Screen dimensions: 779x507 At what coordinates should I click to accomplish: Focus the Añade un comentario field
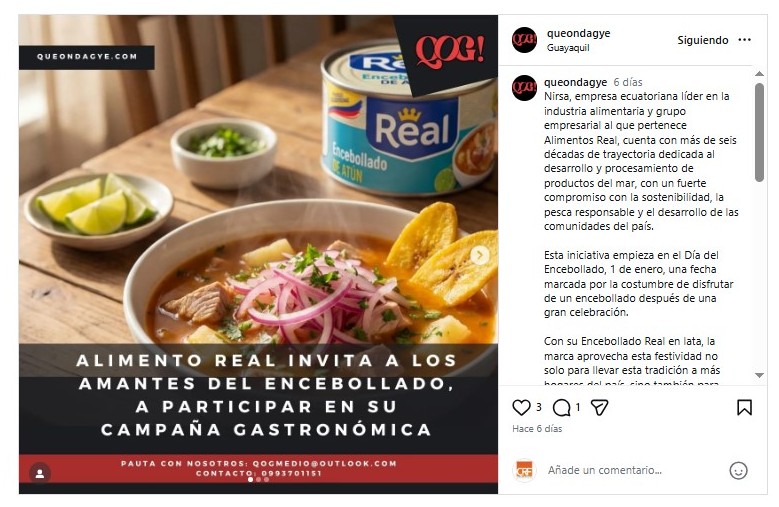631,470
